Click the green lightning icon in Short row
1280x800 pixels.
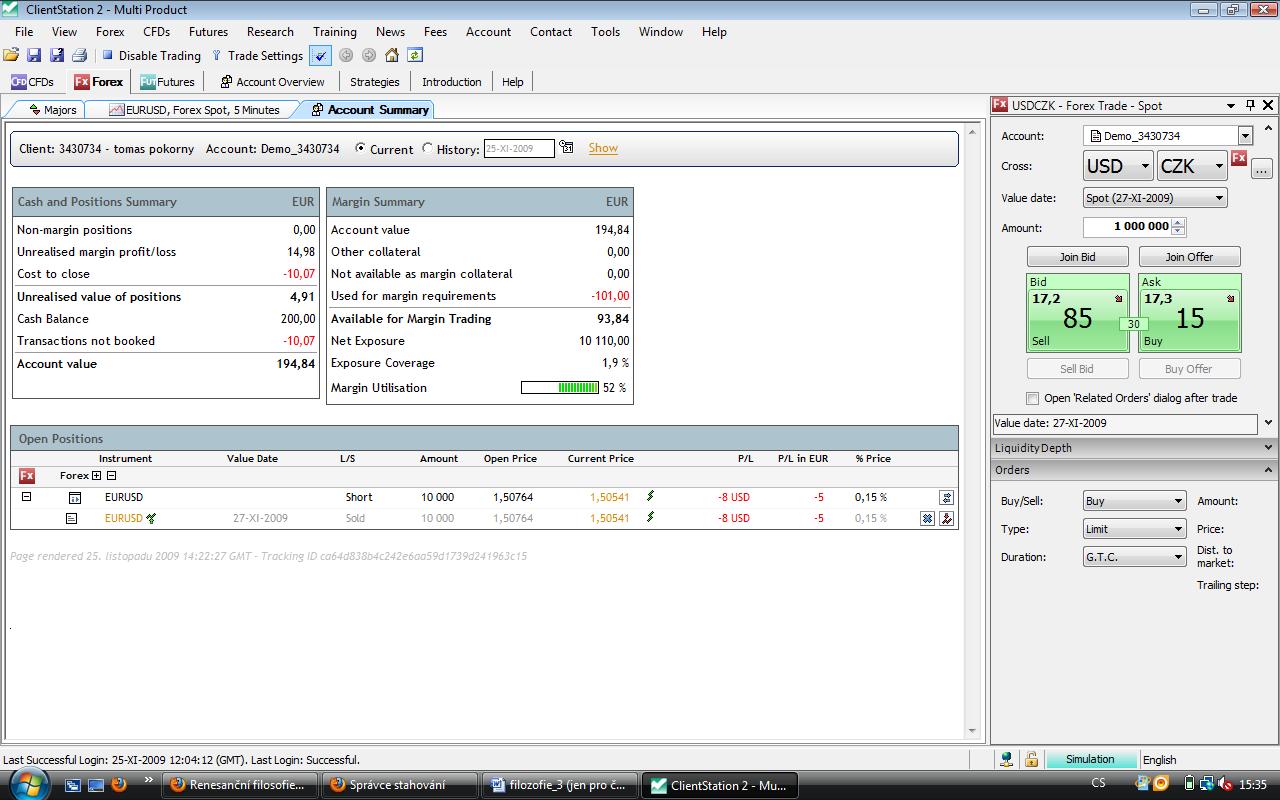(x=651, y=496)
